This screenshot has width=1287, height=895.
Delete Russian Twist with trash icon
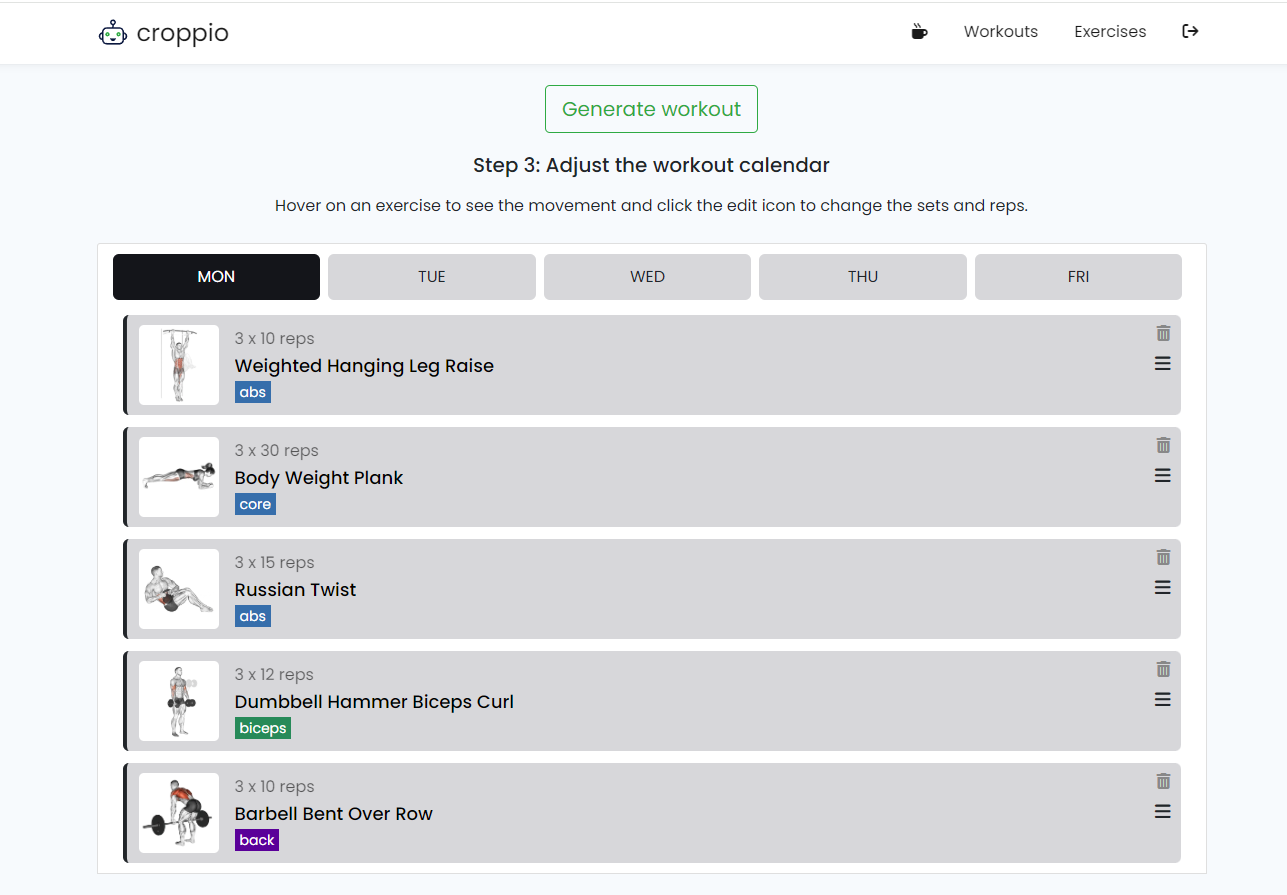tap(1163, 557)
